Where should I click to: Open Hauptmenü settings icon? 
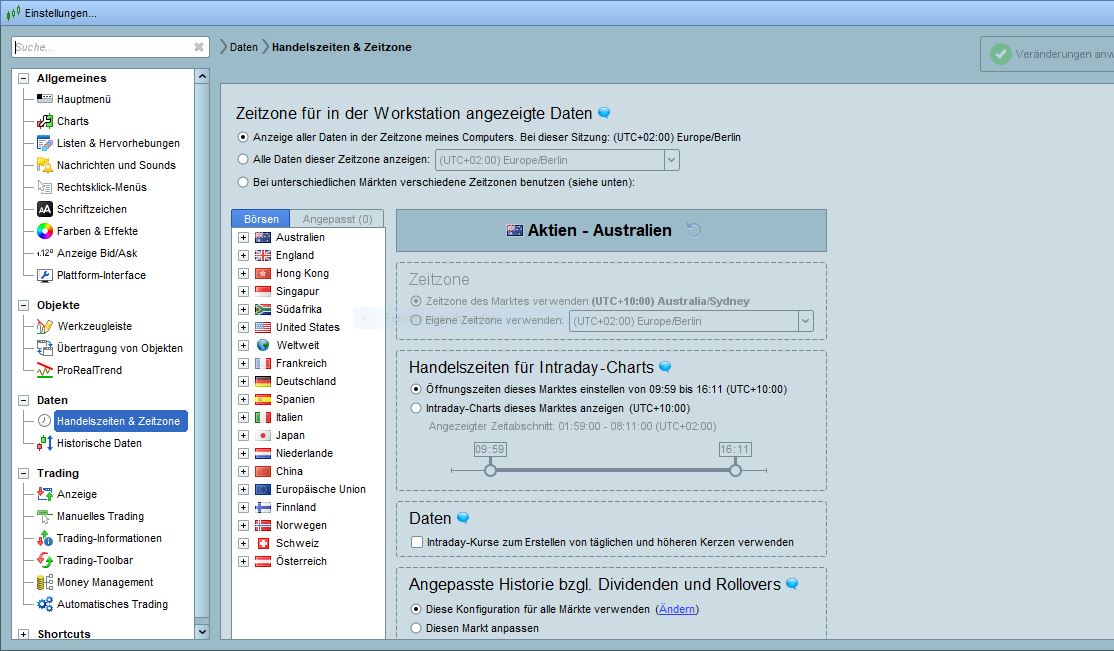pyautogui.click(x=45, y=99)
